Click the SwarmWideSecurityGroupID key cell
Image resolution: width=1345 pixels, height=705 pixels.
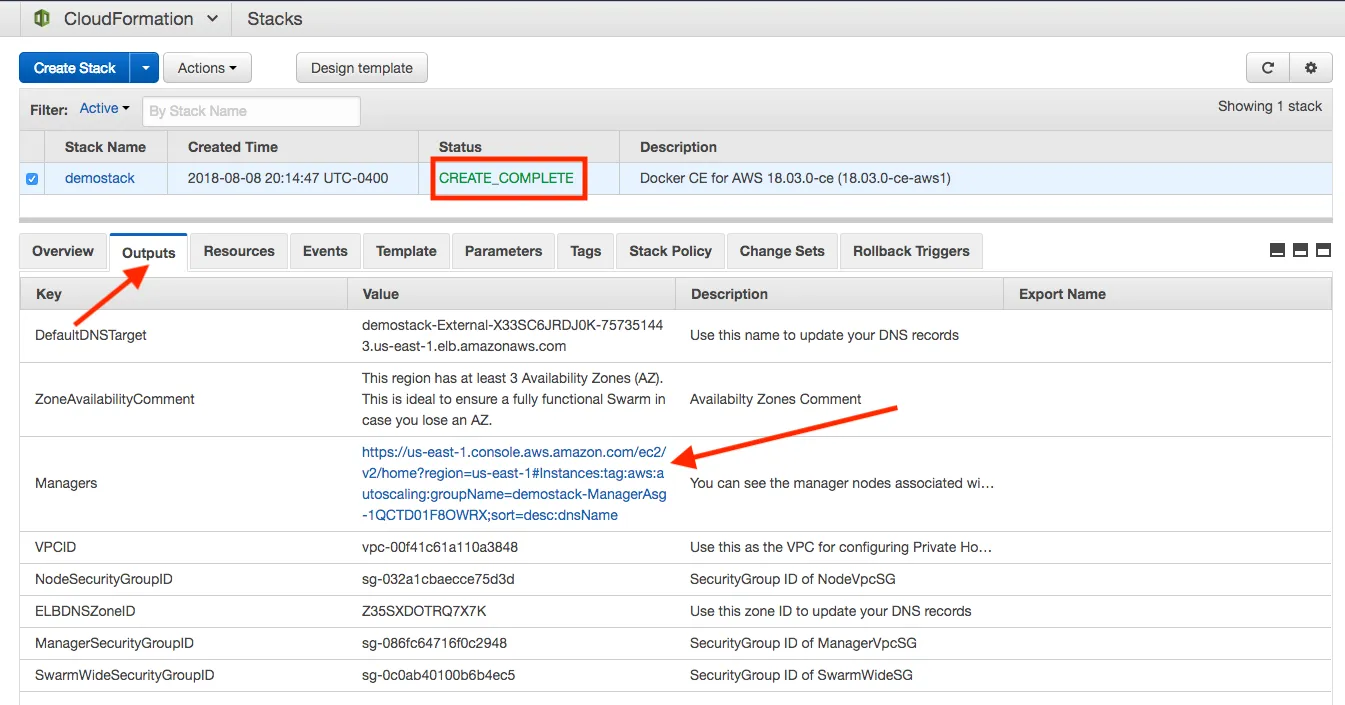(124, 675)
